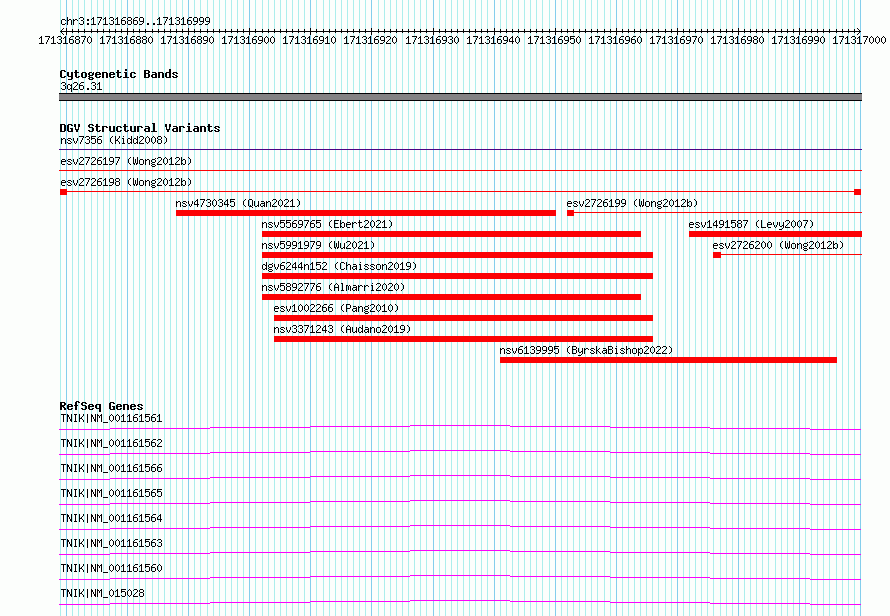
Task: Open transcript TNIK|NM_001161563
Action: point(111,543)
